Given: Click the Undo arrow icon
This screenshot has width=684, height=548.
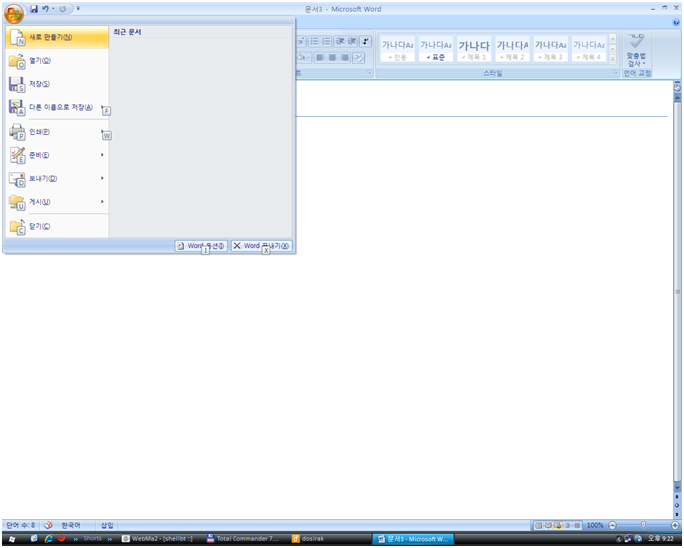Looking at the screenshot, I should coord(45,9).
